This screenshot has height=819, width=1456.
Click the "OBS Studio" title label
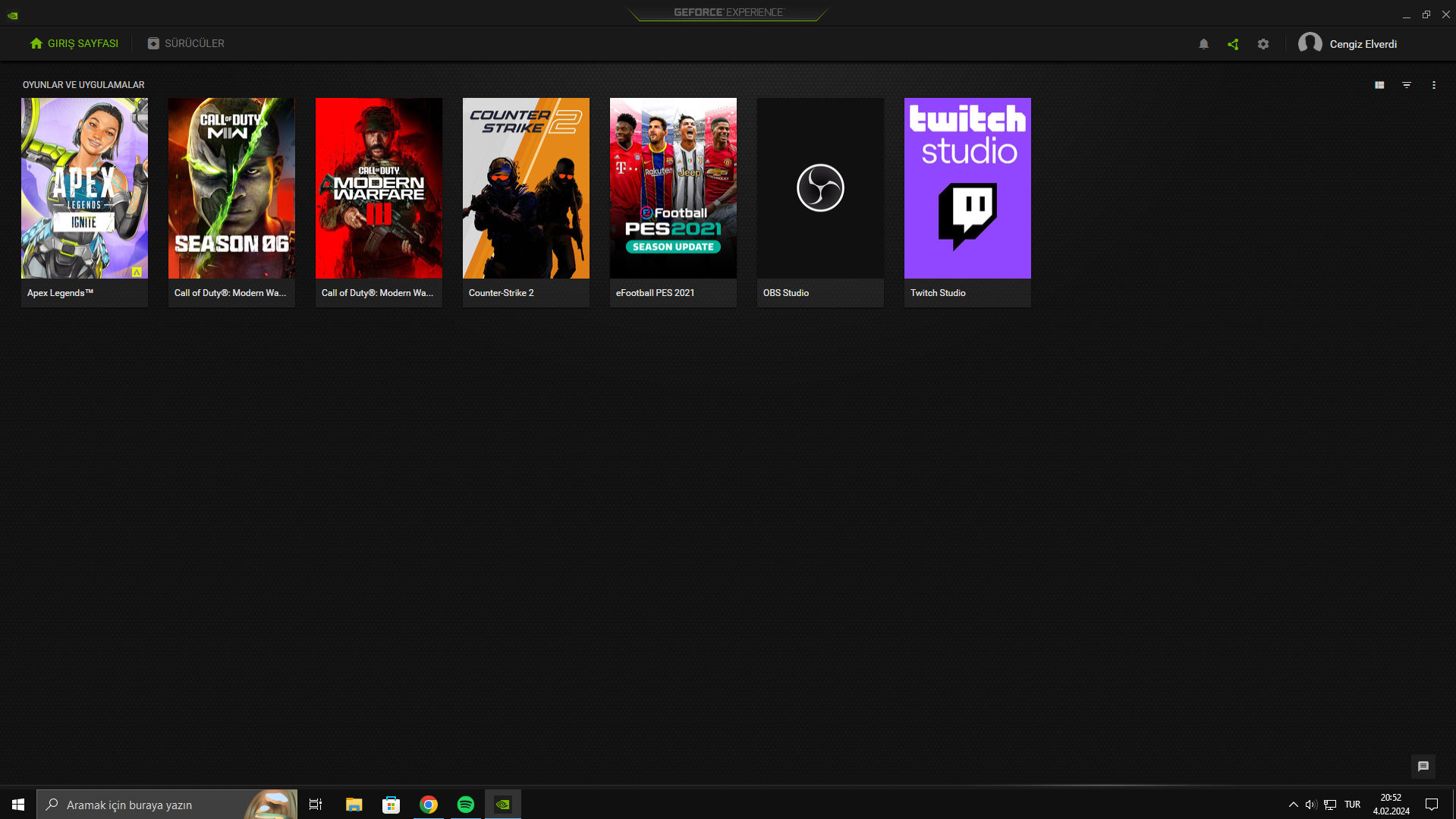click(785, 293)
